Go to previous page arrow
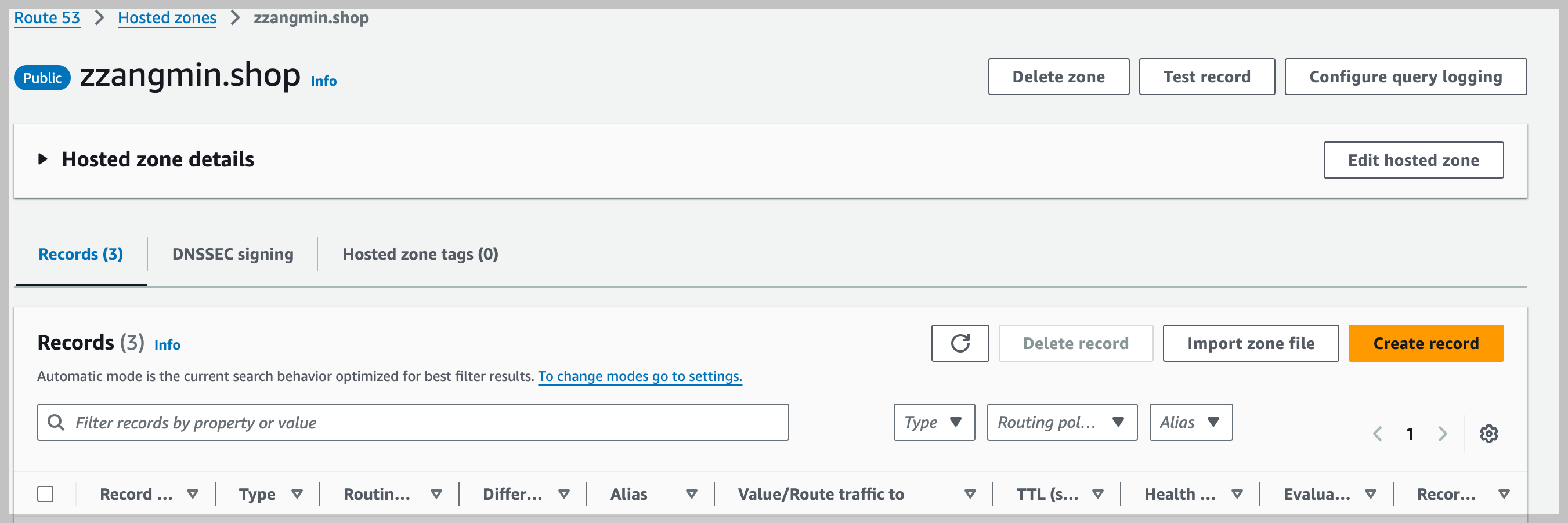1568x523 pixels. tap(1378, 434)
